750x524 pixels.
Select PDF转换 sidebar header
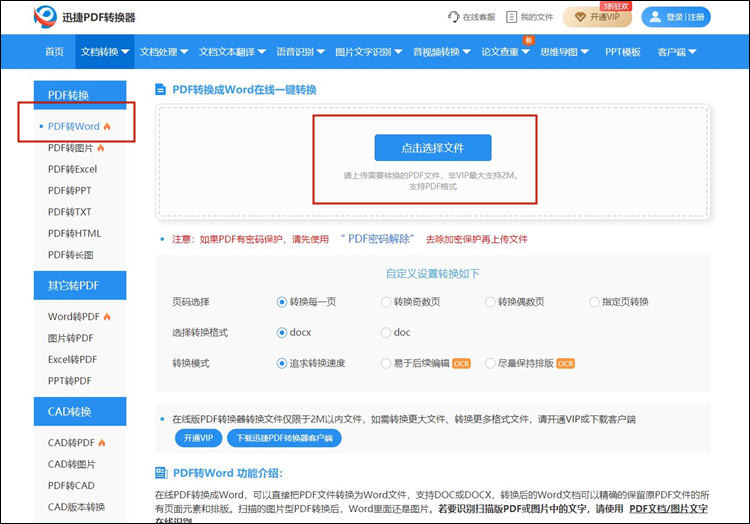click(x=80, y=95)
